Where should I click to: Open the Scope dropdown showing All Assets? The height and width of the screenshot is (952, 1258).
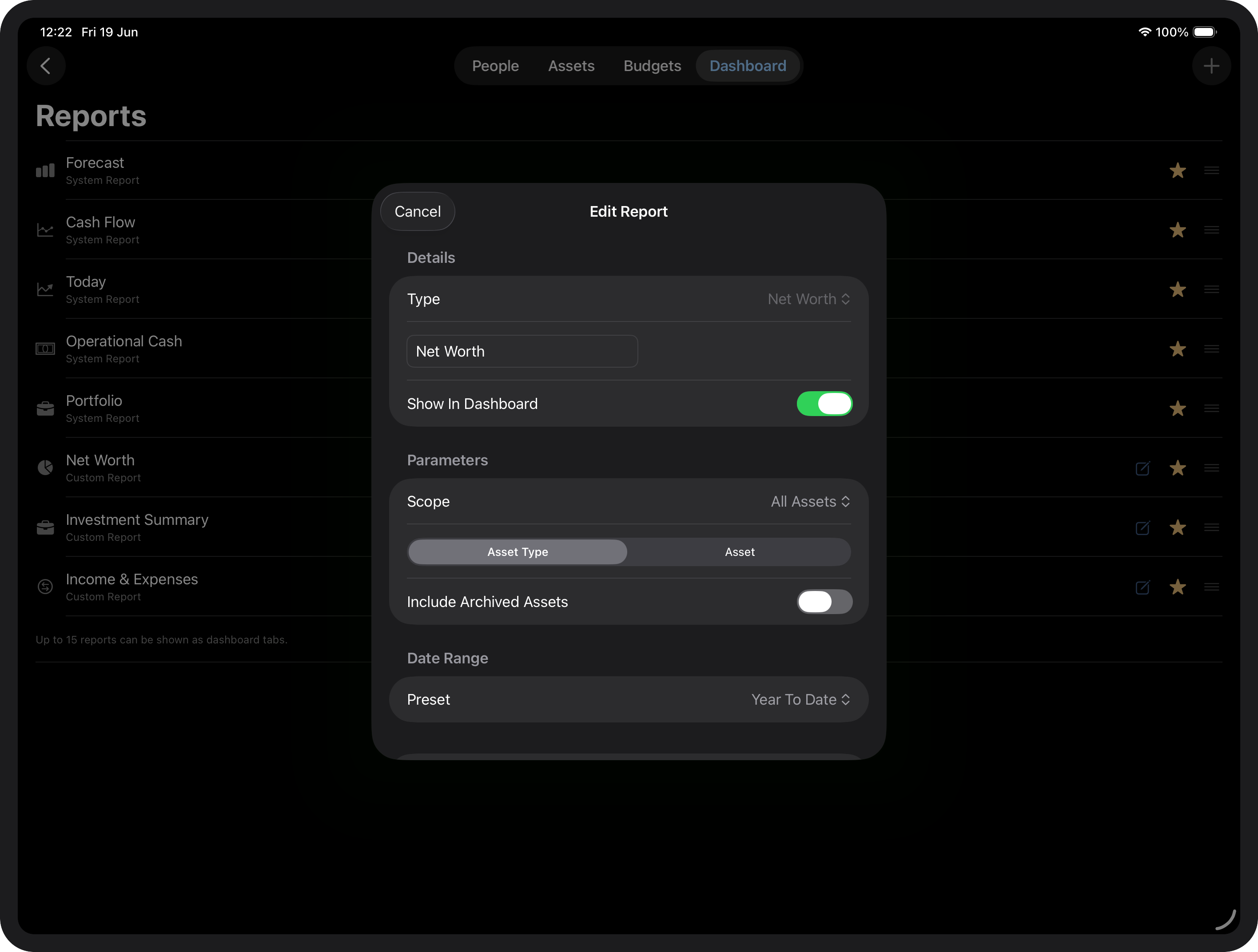(810, 501)
